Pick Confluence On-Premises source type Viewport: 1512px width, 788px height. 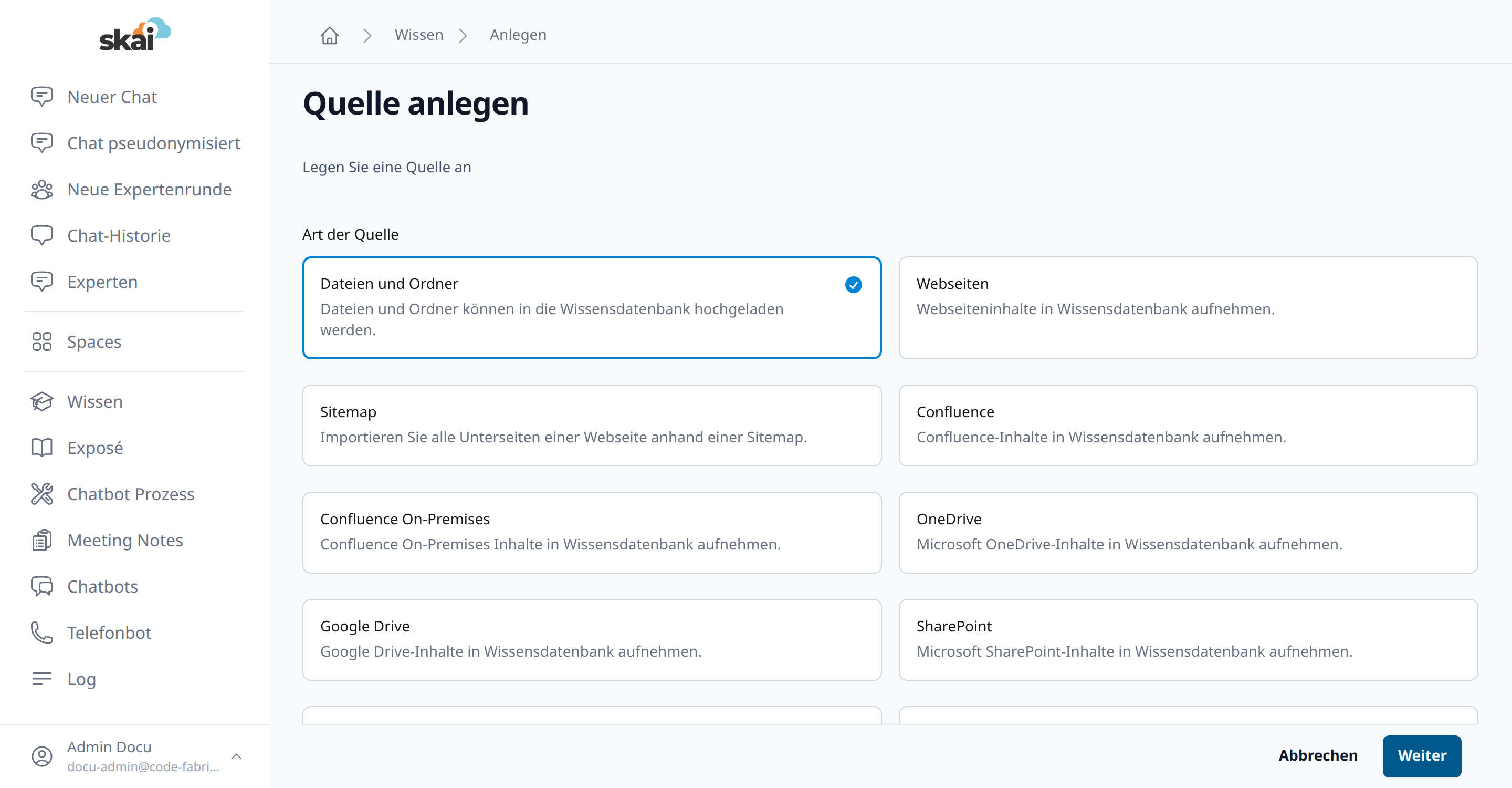pos(592,533)
